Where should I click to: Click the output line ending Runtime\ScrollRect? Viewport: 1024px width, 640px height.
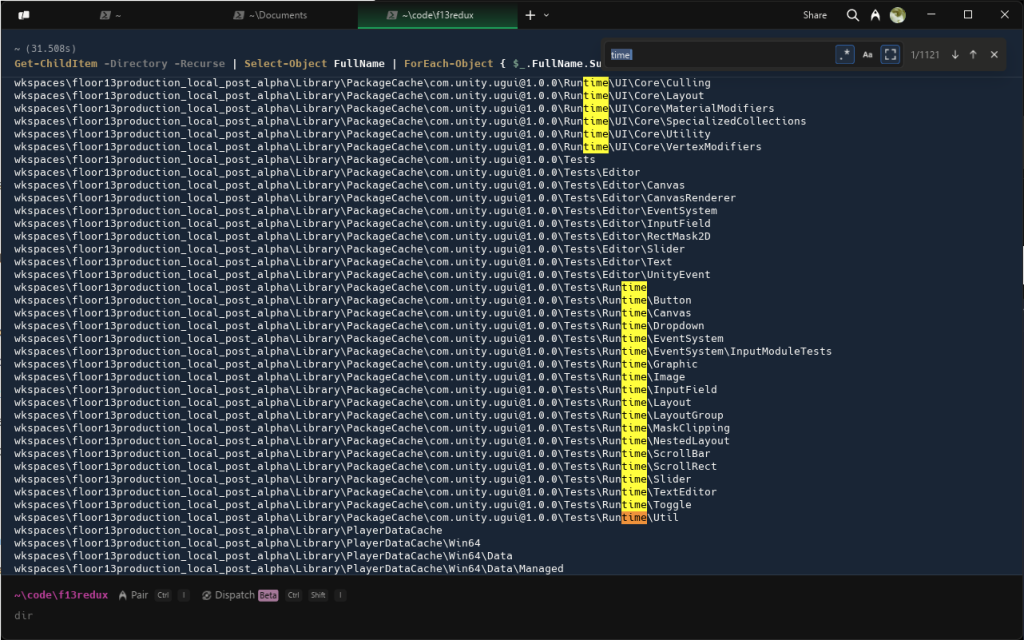365,466
